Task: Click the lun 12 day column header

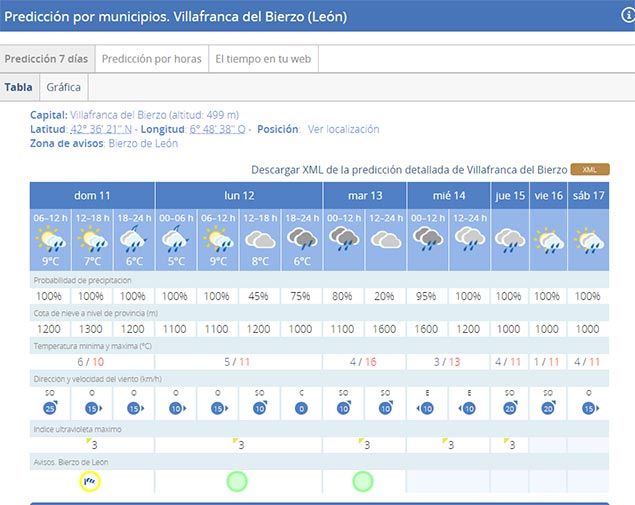Action: coord(239,195)
